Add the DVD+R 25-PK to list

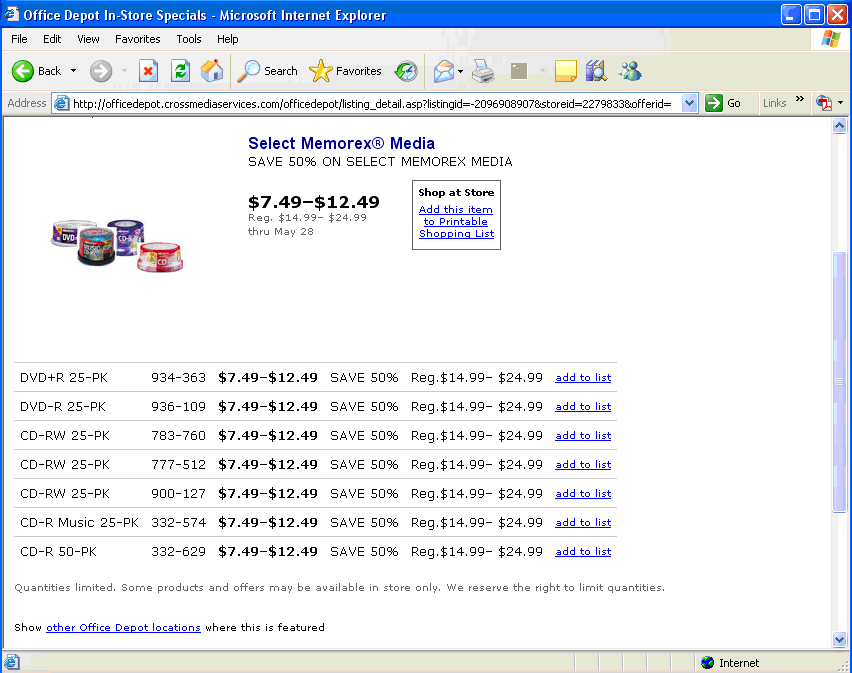(583, 378)
